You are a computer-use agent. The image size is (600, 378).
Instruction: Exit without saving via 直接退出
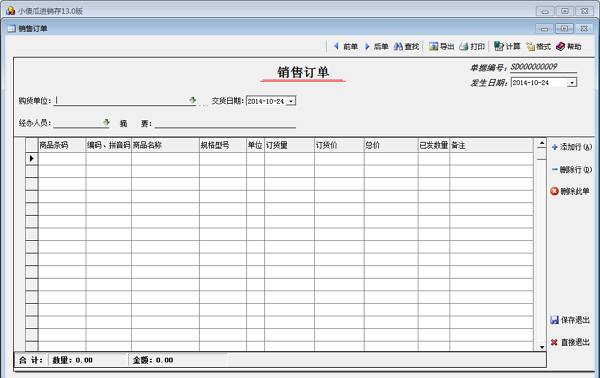pos(570,342)
